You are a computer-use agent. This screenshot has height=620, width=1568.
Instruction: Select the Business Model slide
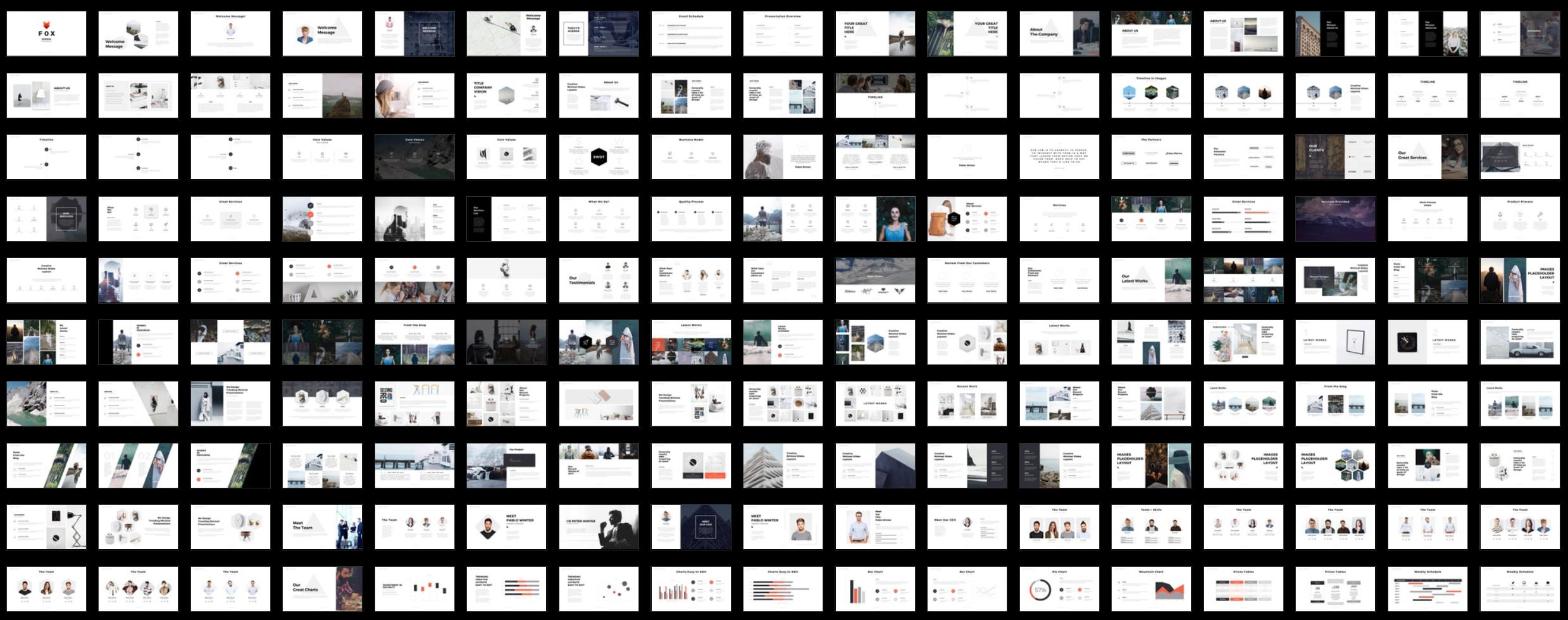coord(691,157)
